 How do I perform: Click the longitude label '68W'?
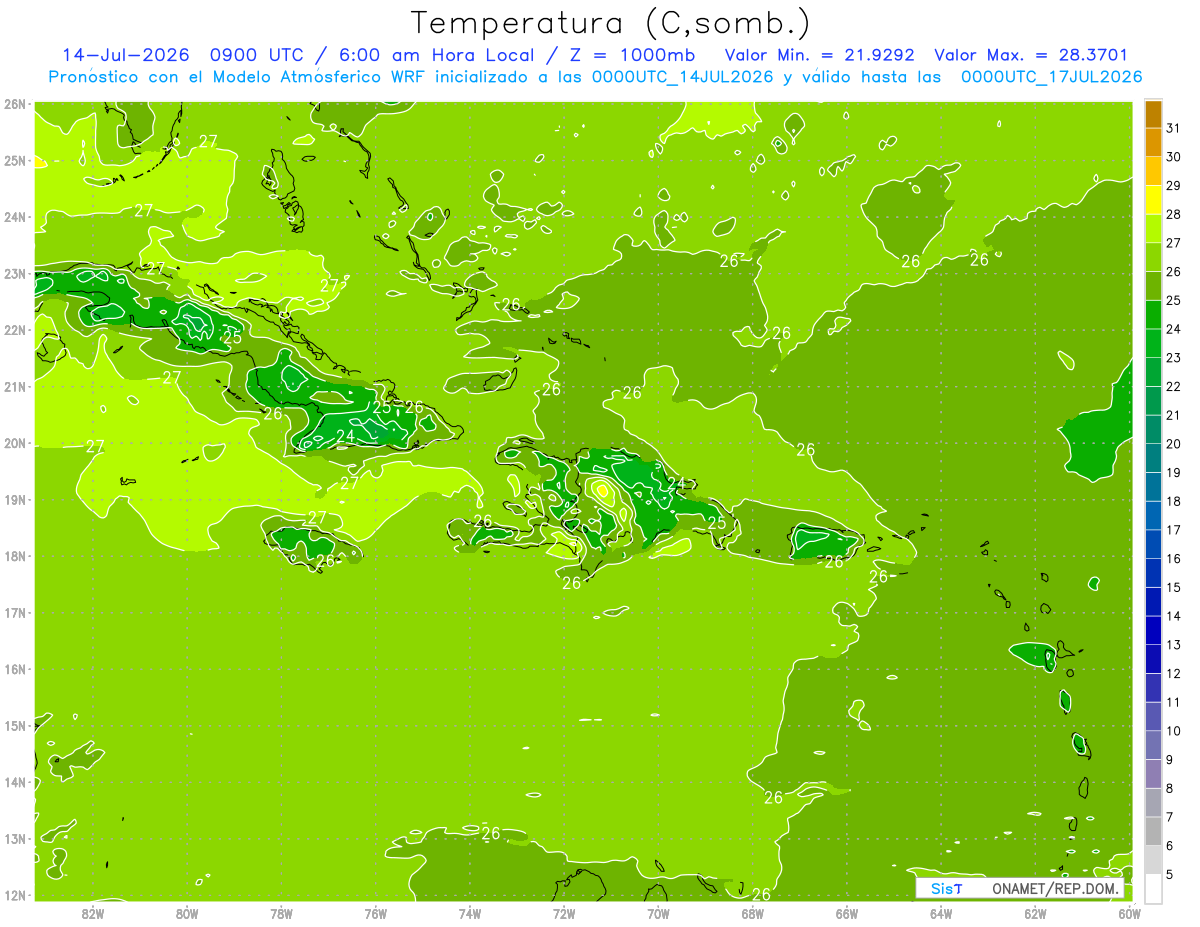(x=753, y=912)
